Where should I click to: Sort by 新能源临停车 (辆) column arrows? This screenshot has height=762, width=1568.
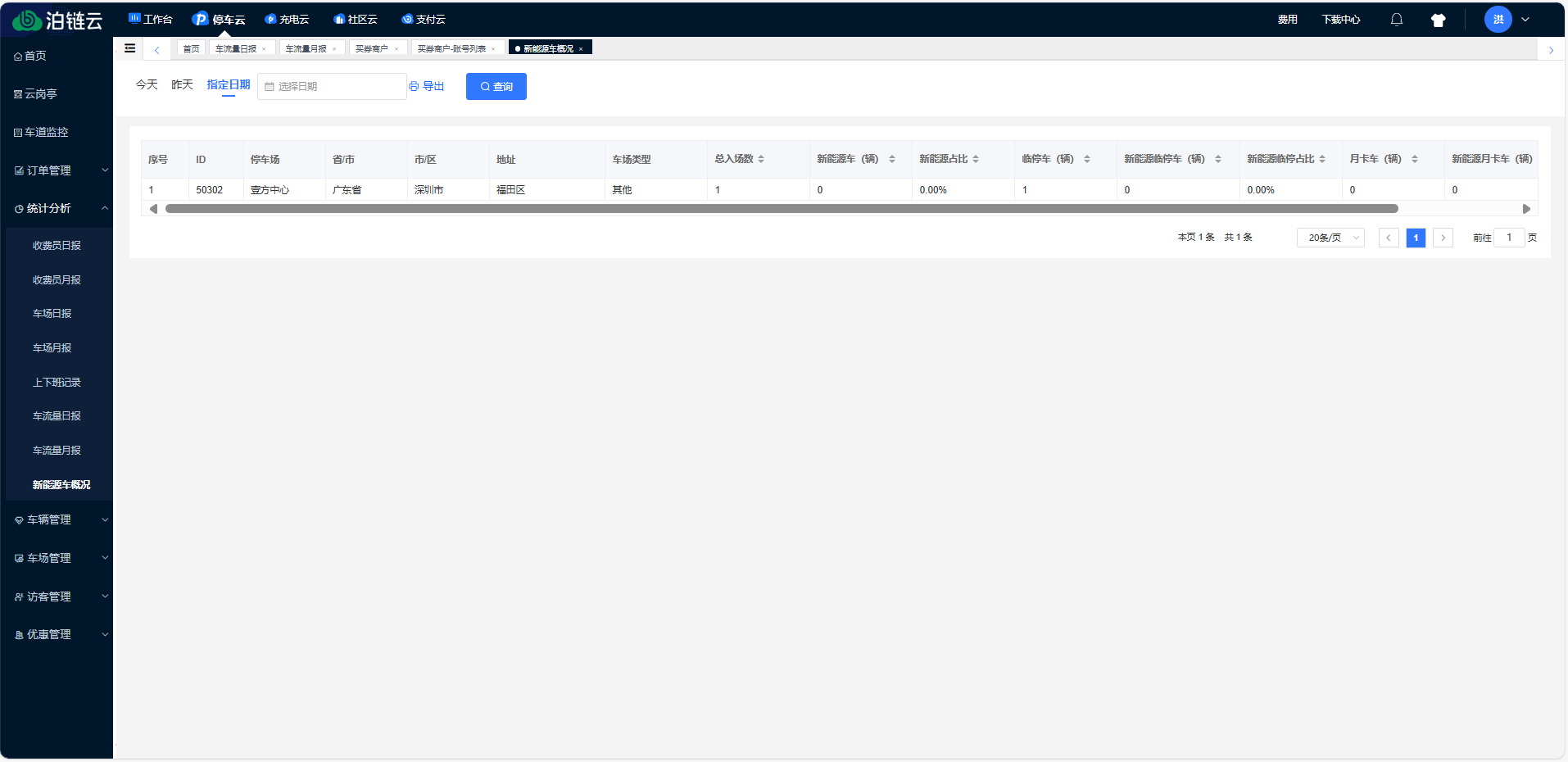(x=1218, y=159)
